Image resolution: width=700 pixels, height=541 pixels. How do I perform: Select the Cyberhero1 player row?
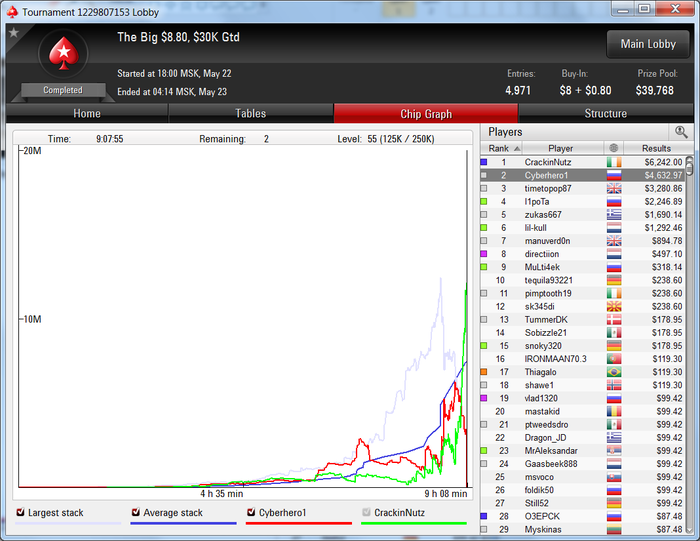tap(583, 175)
